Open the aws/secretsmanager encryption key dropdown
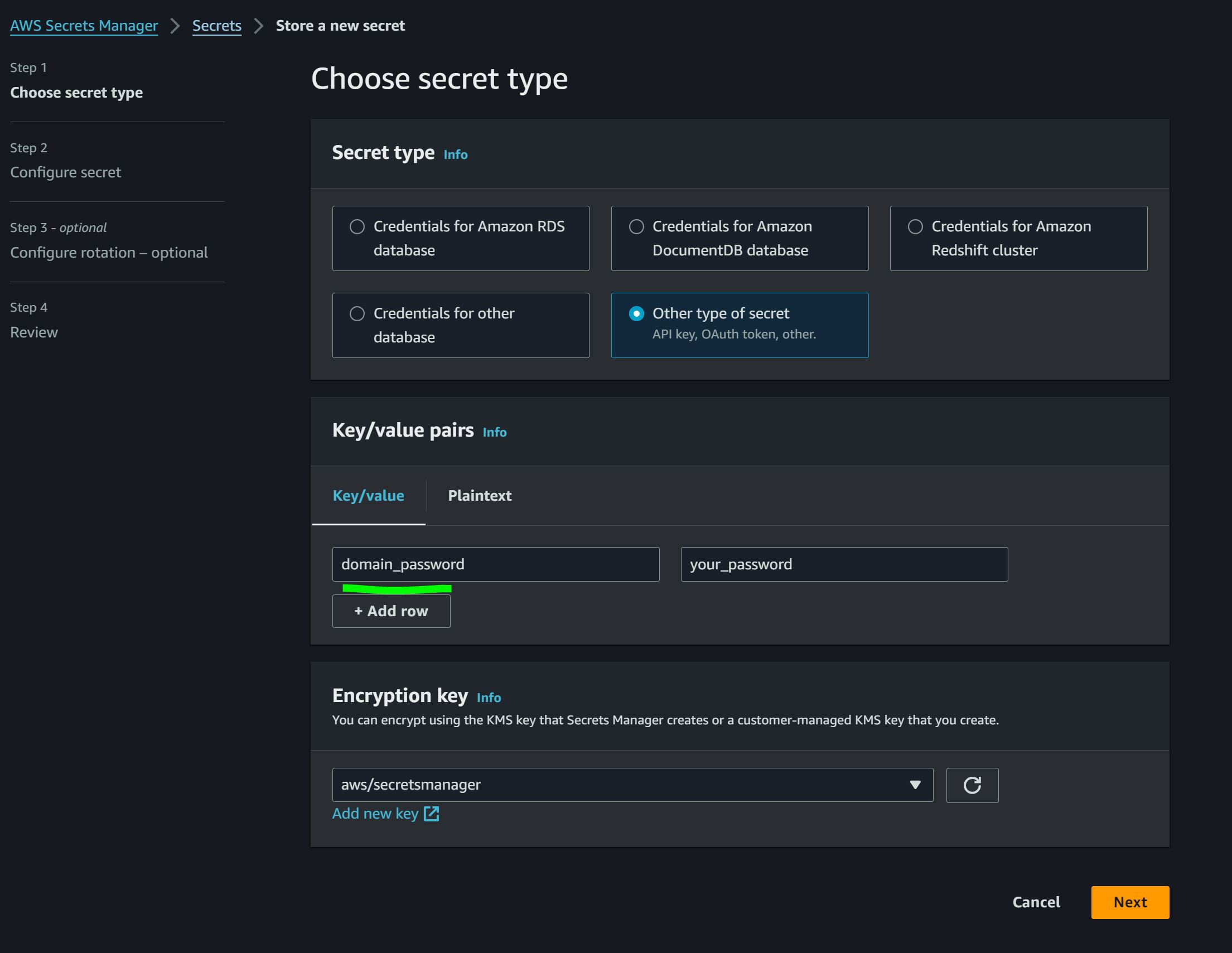 coord(632,785)
